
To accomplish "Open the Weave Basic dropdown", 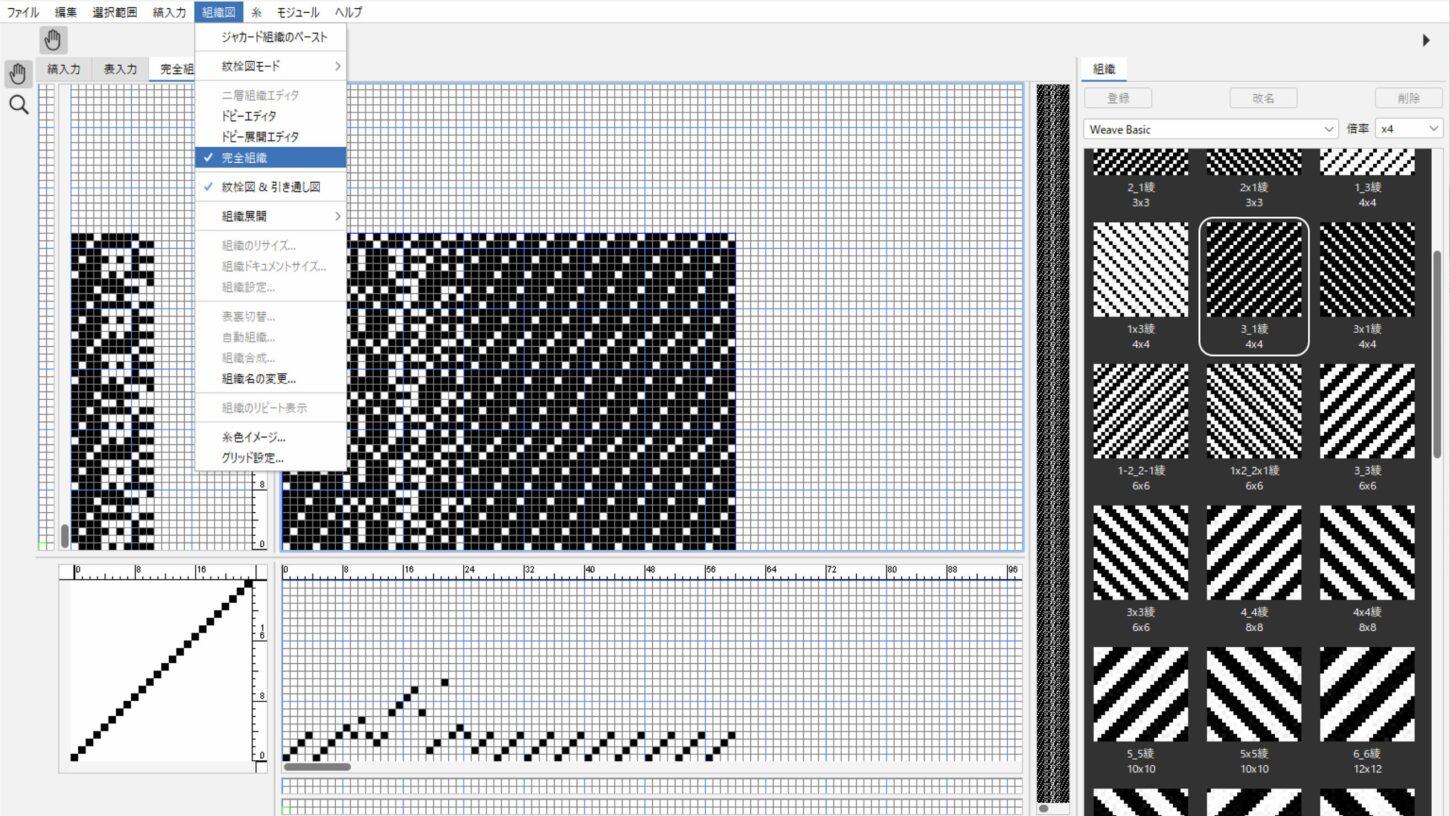I will [1210, 129].
